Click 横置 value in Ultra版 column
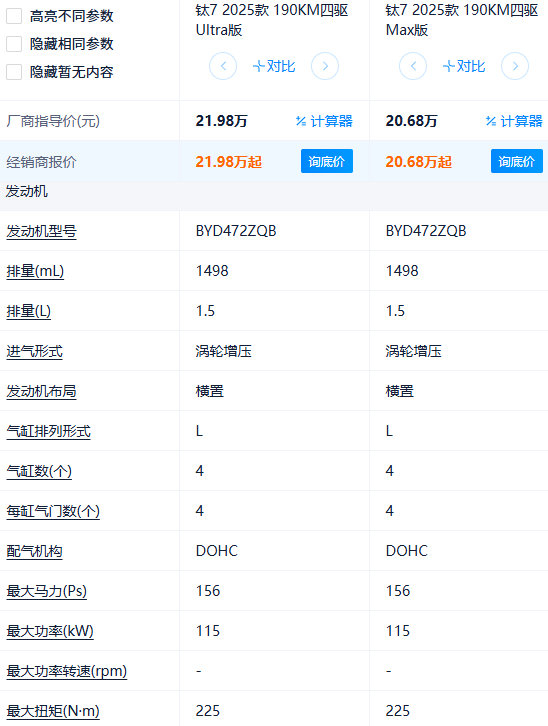Screen dimensions: 548x726 pos(210,391)
